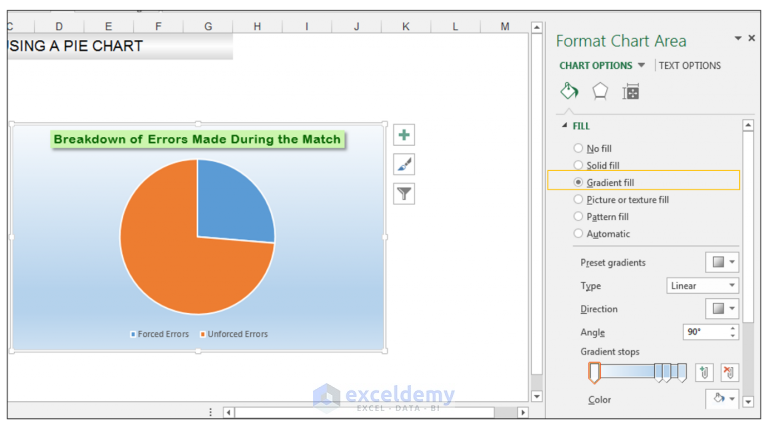Select the chart title text box

click(197, 140)
